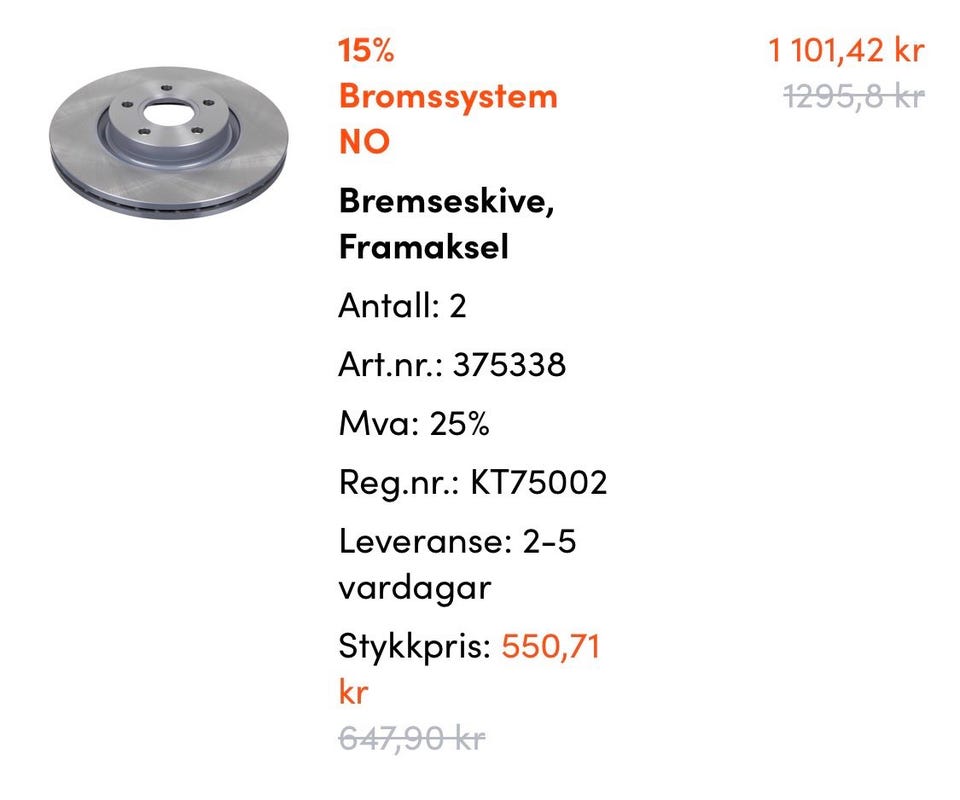Open the Bromssystem NO campaign text
Image resolution: width=960 pixels, height=800 pixels.
click(x=448, y=119)
